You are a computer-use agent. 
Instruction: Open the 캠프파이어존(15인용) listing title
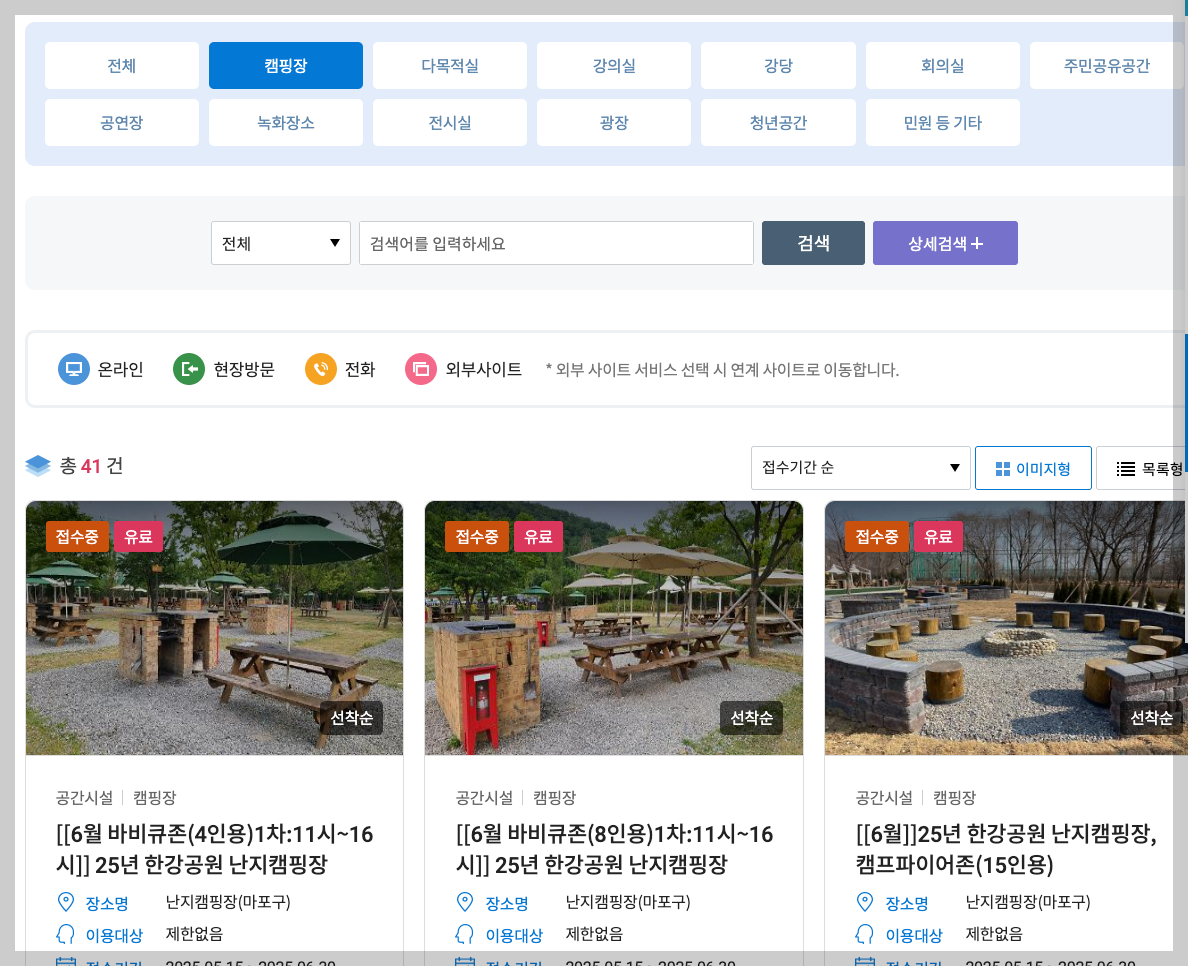coord(1007,849)
